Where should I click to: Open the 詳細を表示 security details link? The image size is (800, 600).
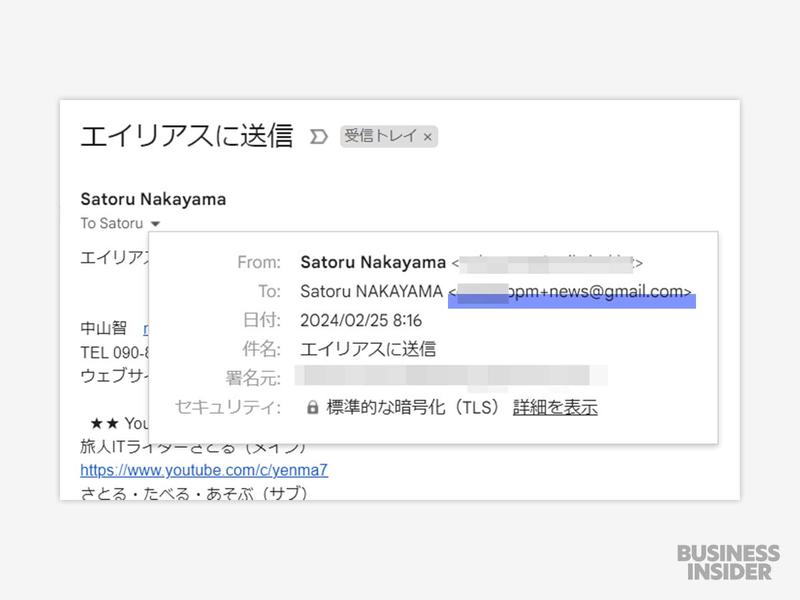point(555,408)
